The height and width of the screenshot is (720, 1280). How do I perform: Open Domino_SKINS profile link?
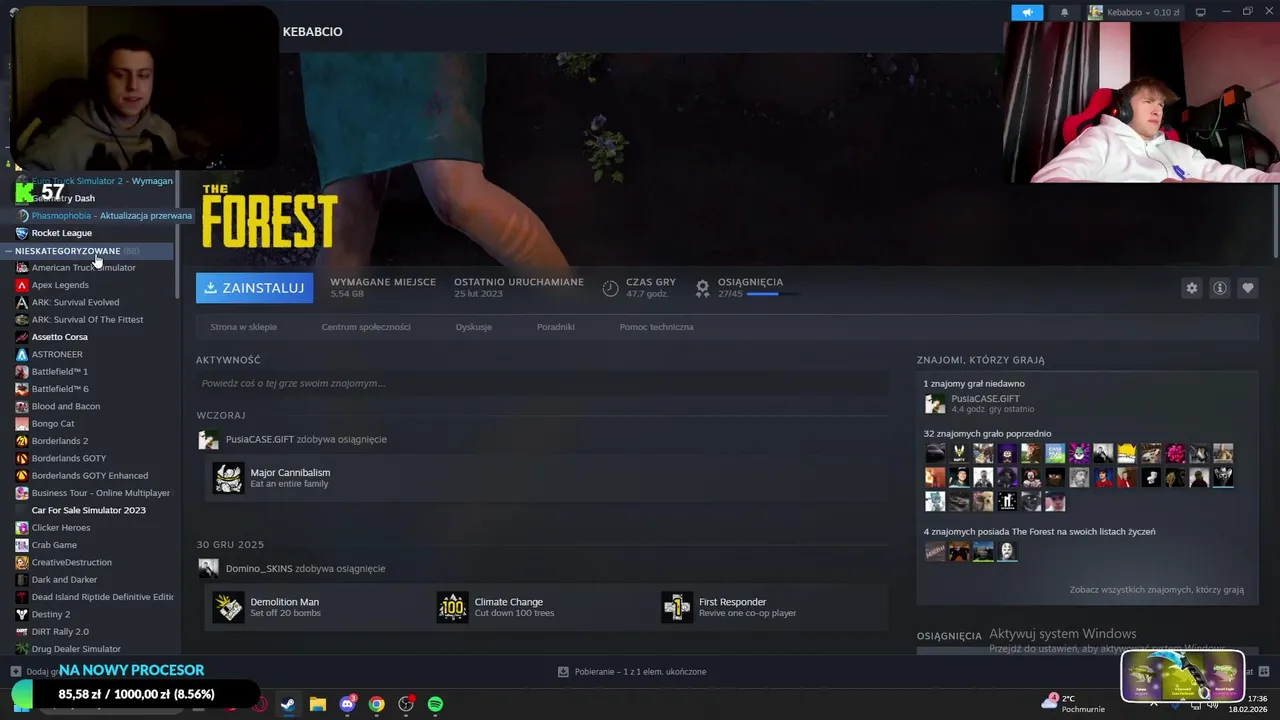point(259,569)
